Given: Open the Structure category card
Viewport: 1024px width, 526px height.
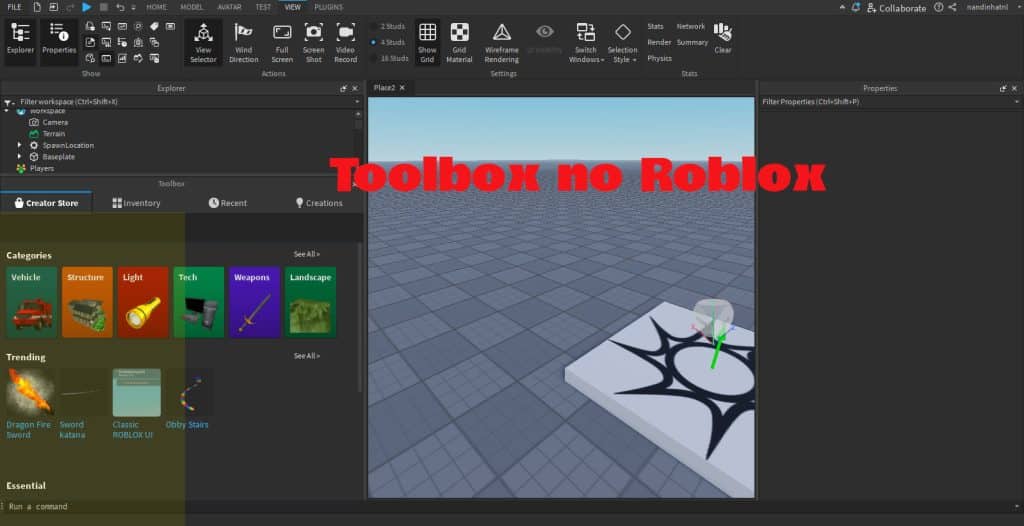Looking at the screenshot, I should (88, 302).
